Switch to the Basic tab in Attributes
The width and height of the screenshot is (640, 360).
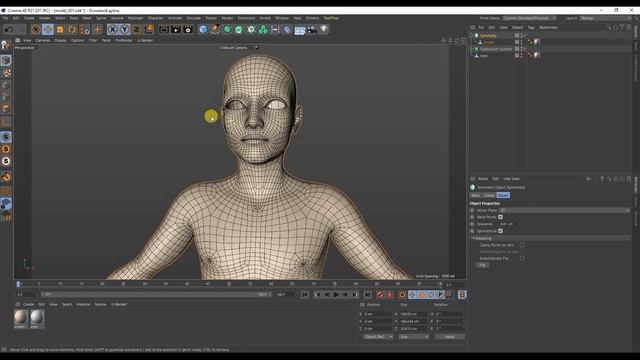coord(476,195)
